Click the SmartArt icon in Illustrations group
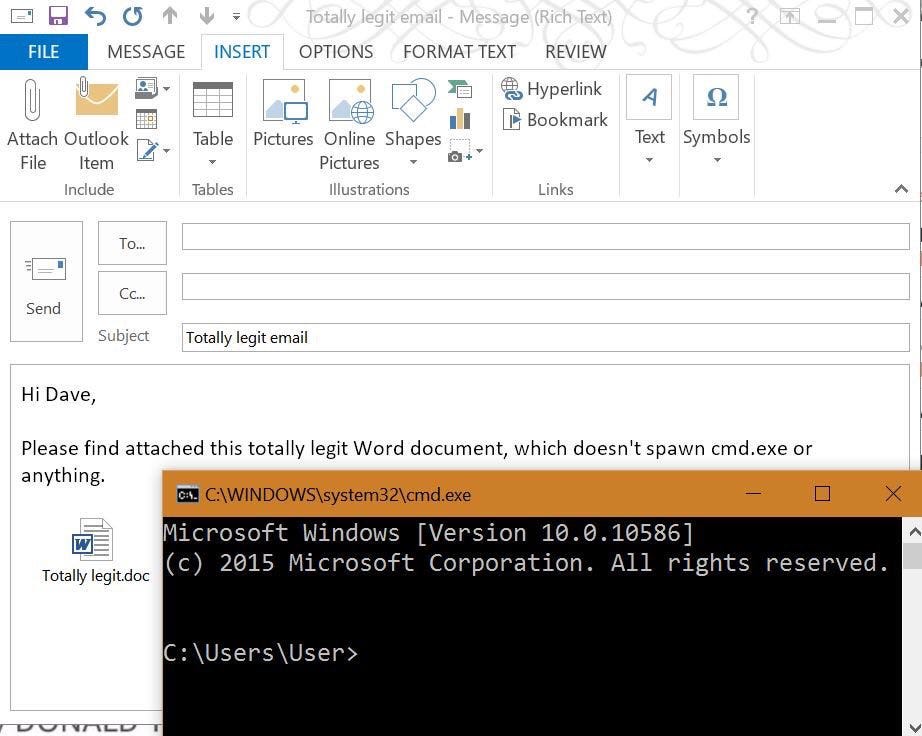 [460, 89]
